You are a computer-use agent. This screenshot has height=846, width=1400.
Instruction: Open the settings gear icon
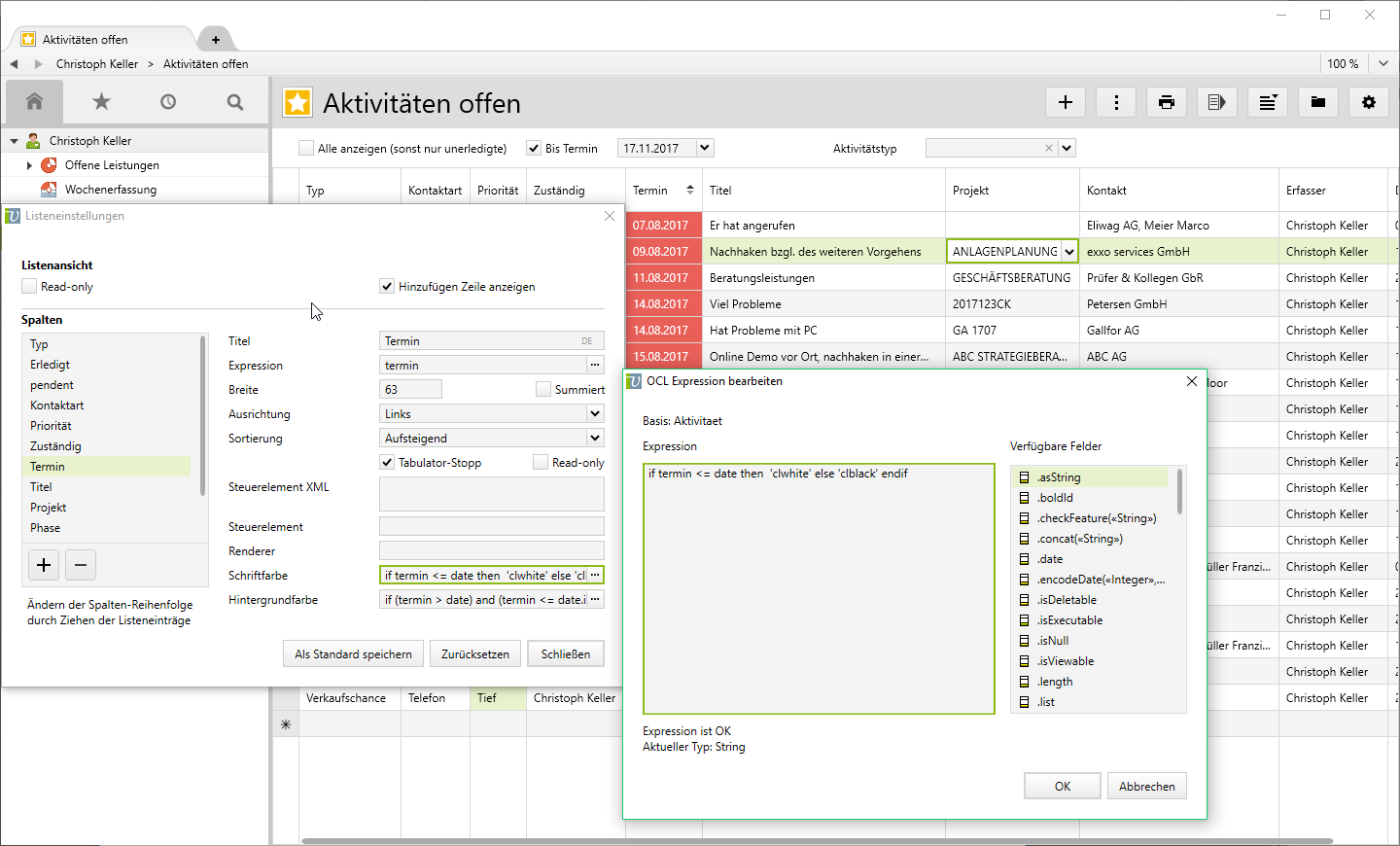[x=1369, y=102]
